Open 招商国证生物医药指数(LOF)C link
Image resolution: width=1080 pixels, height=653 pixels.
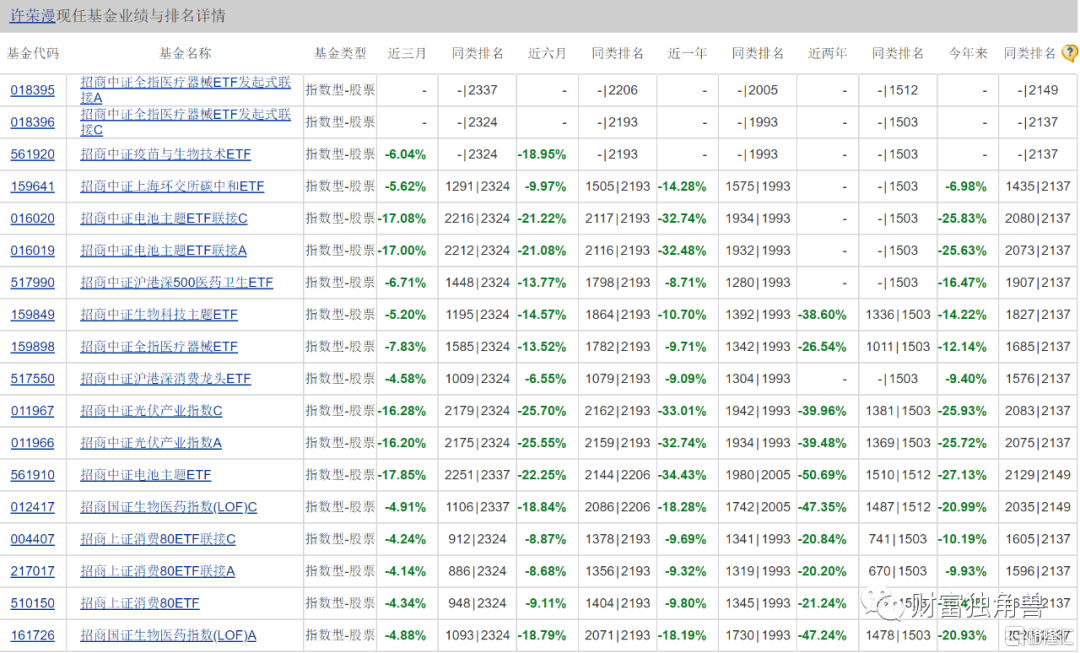[x=169, y=507]
